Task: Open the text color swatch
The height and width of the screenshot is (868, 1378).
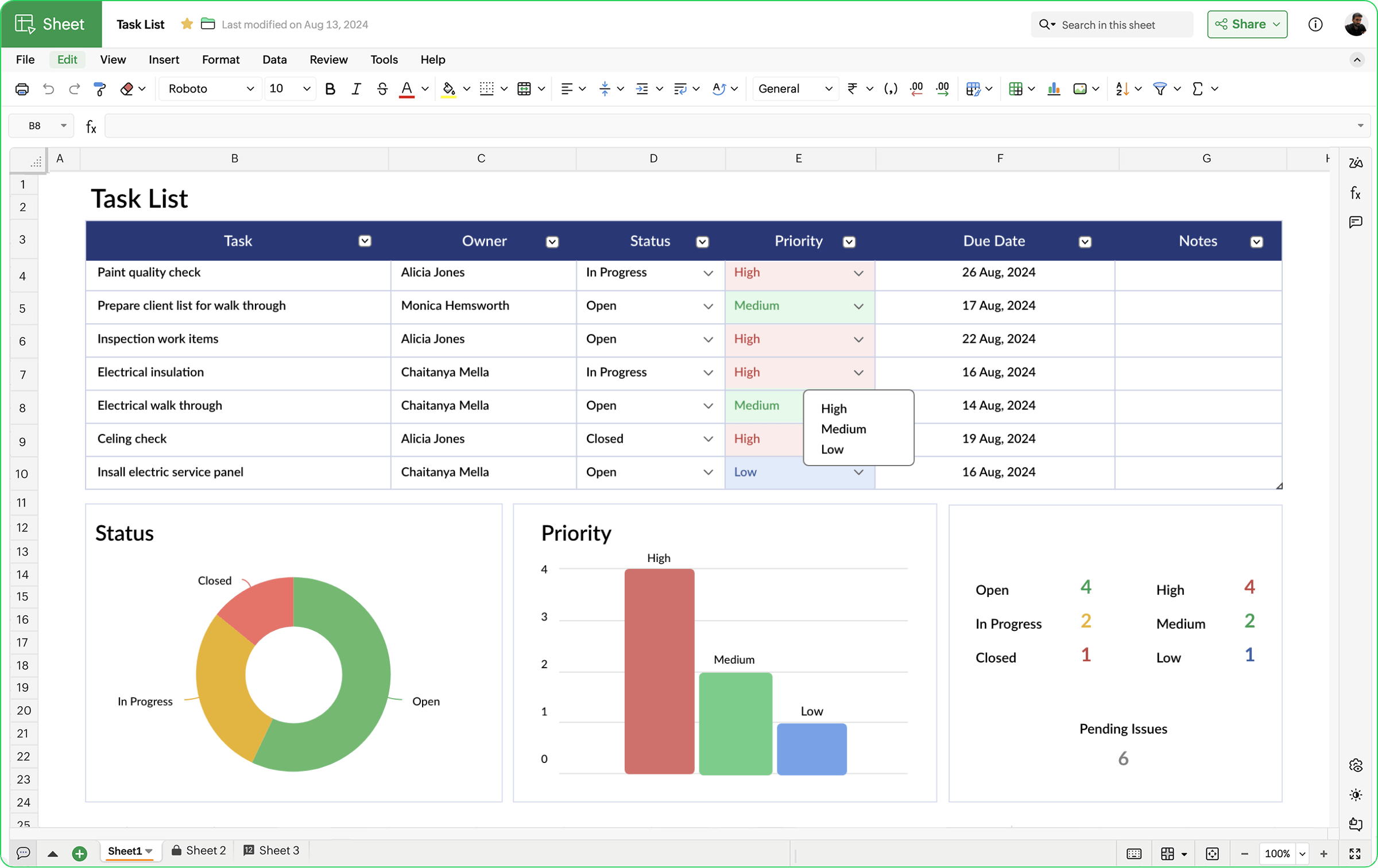Action: (x=408, y=88)
